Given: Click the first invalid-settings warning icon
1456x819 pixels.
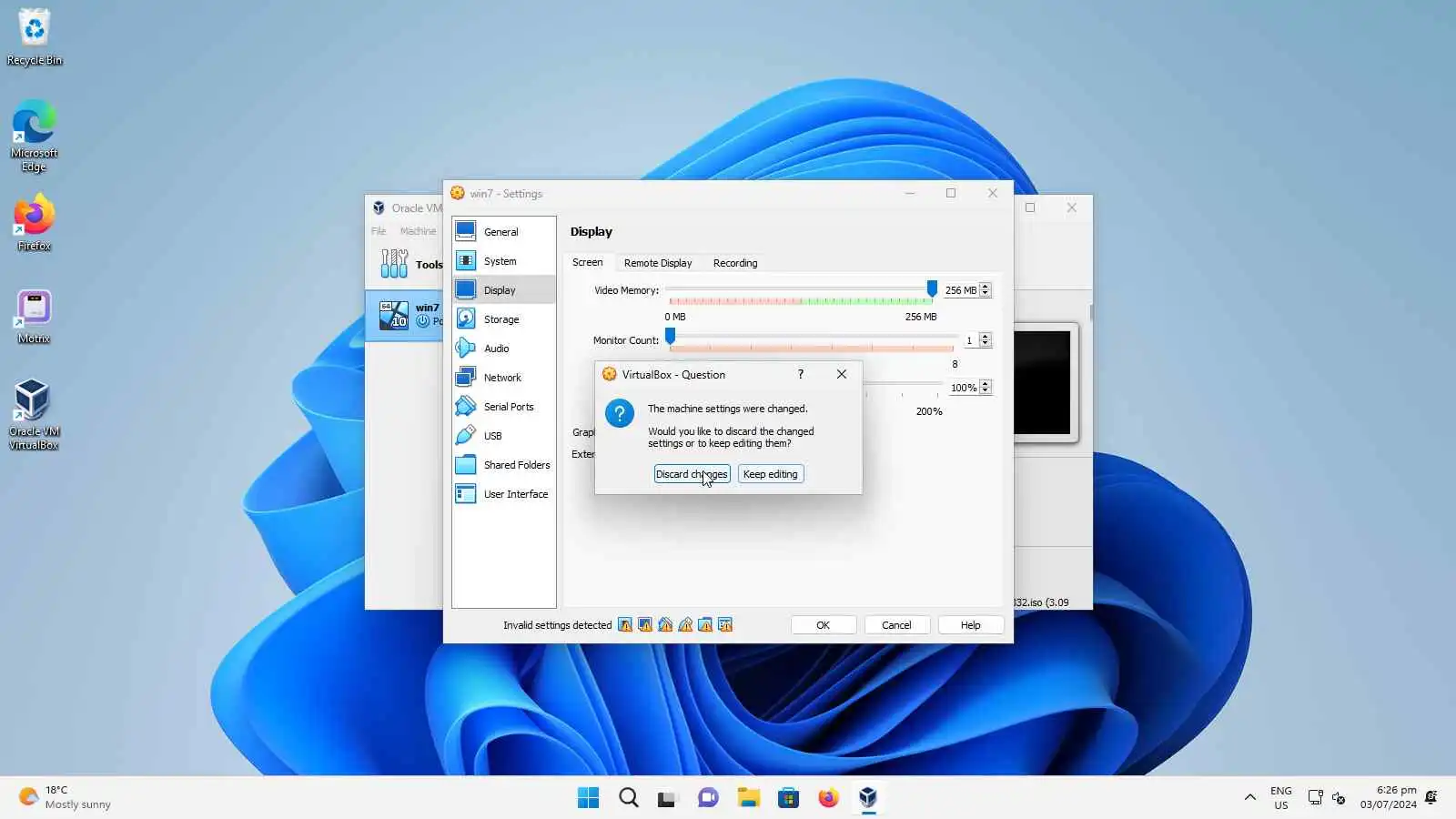Looking at the screenshot, I should 625,625.
